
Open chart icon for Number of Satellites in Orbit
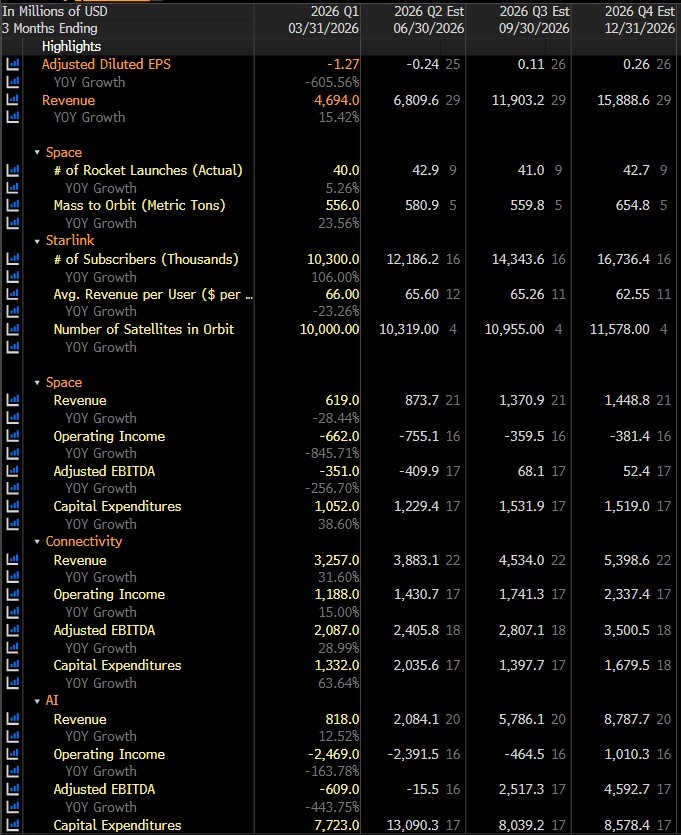(x=12, y=330)
